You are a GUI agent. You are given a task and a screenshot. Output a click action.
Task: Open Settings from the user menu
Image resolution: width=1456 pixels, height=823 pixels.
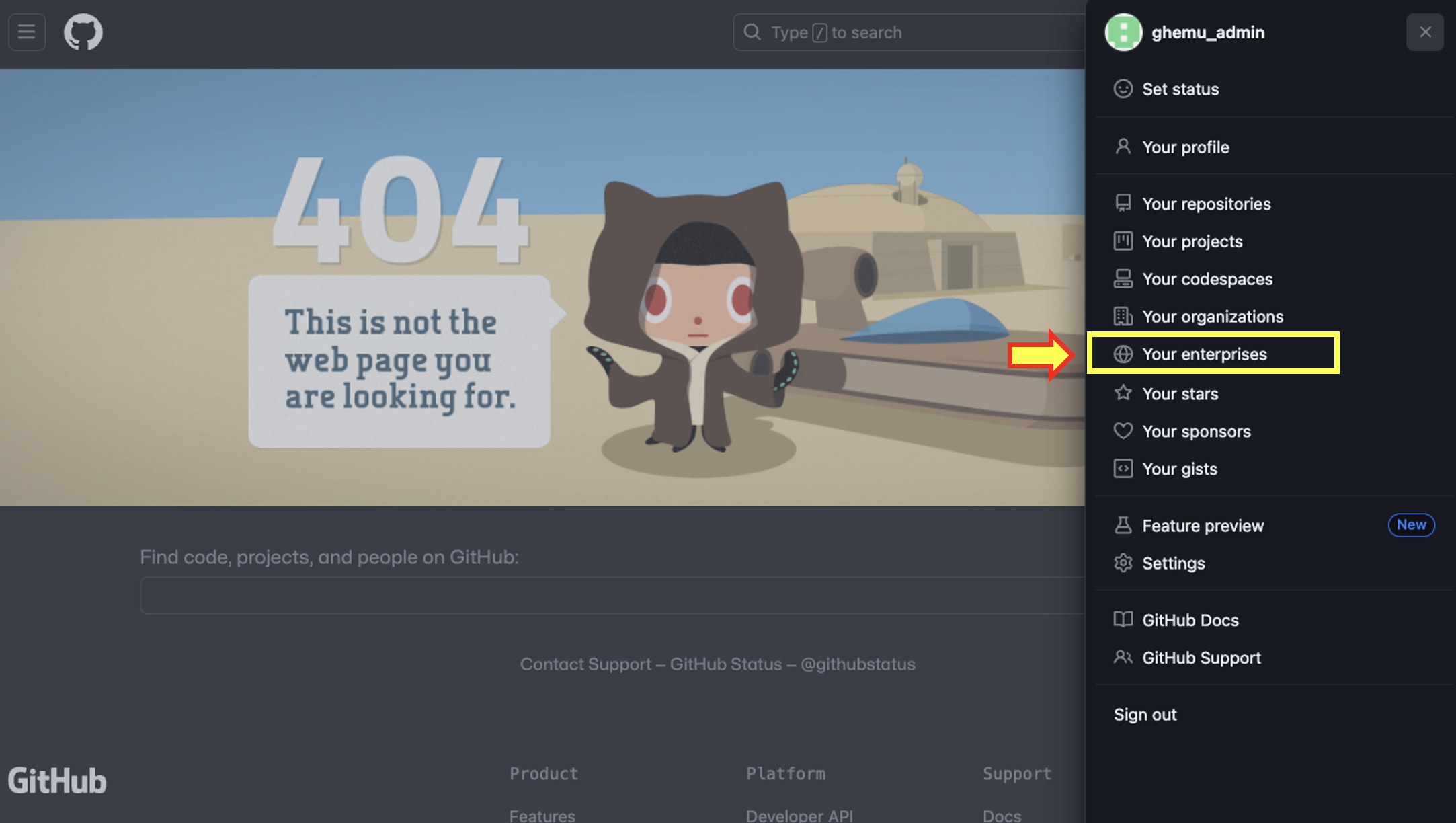(x=1270, y=563)
